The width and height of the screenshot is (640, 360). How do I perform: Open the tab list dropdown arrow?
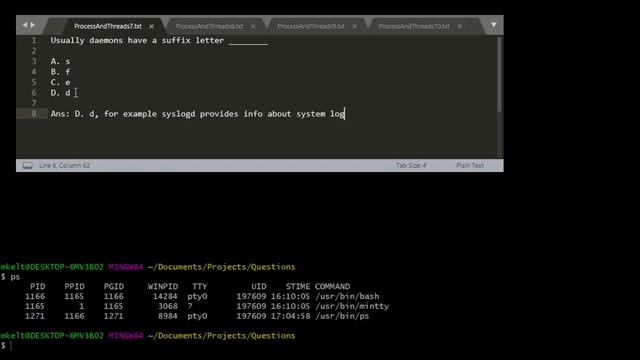493,25
